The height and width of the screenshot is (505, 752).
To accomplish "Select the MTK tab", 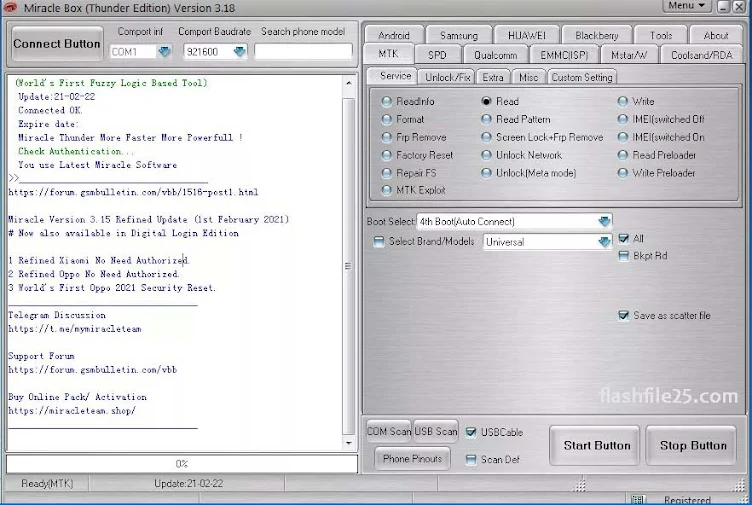I will [x=388, y=54].
